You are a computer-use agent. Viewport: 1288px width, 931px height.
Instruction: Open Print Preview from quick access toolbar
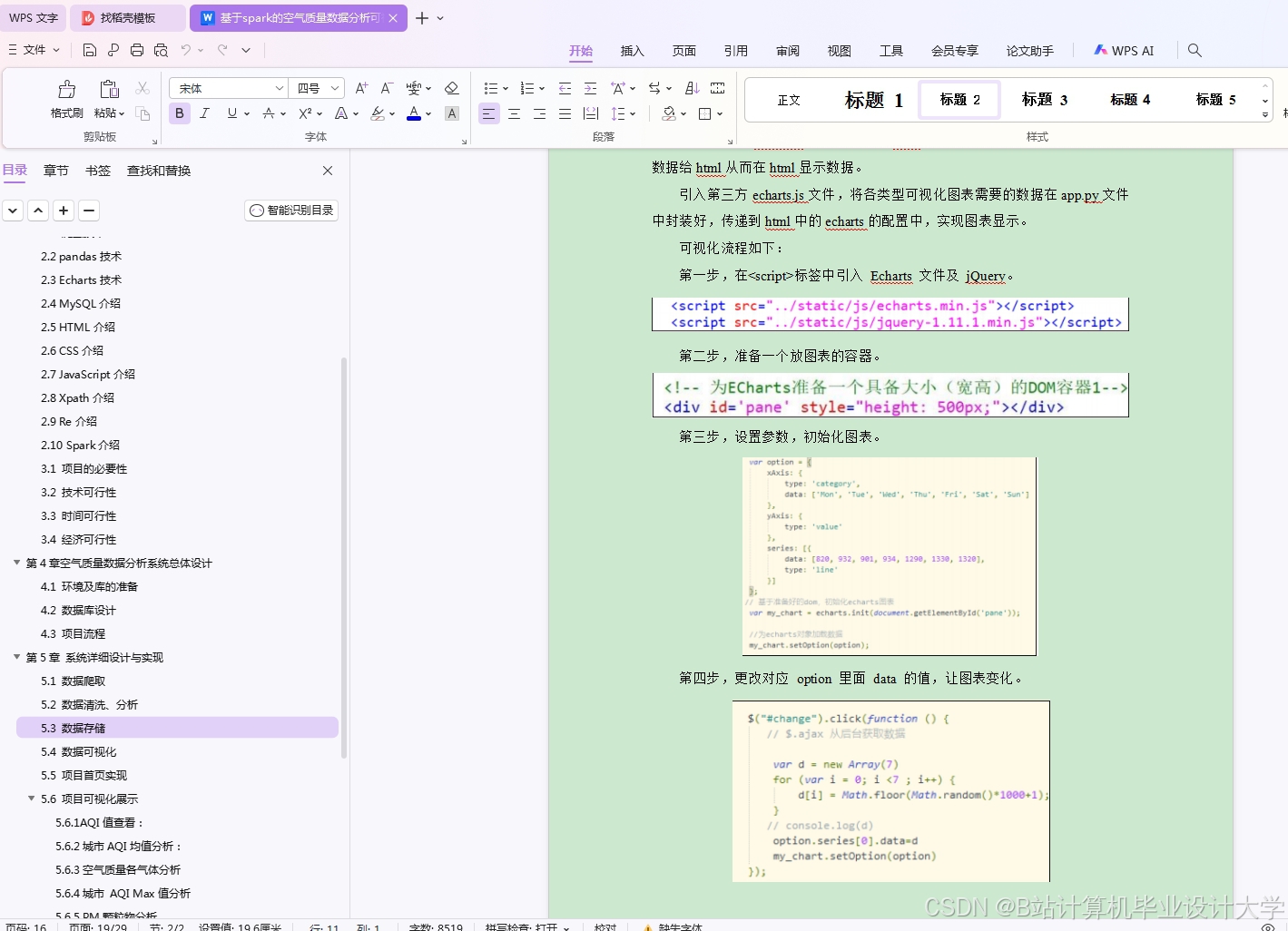[161, 50]
